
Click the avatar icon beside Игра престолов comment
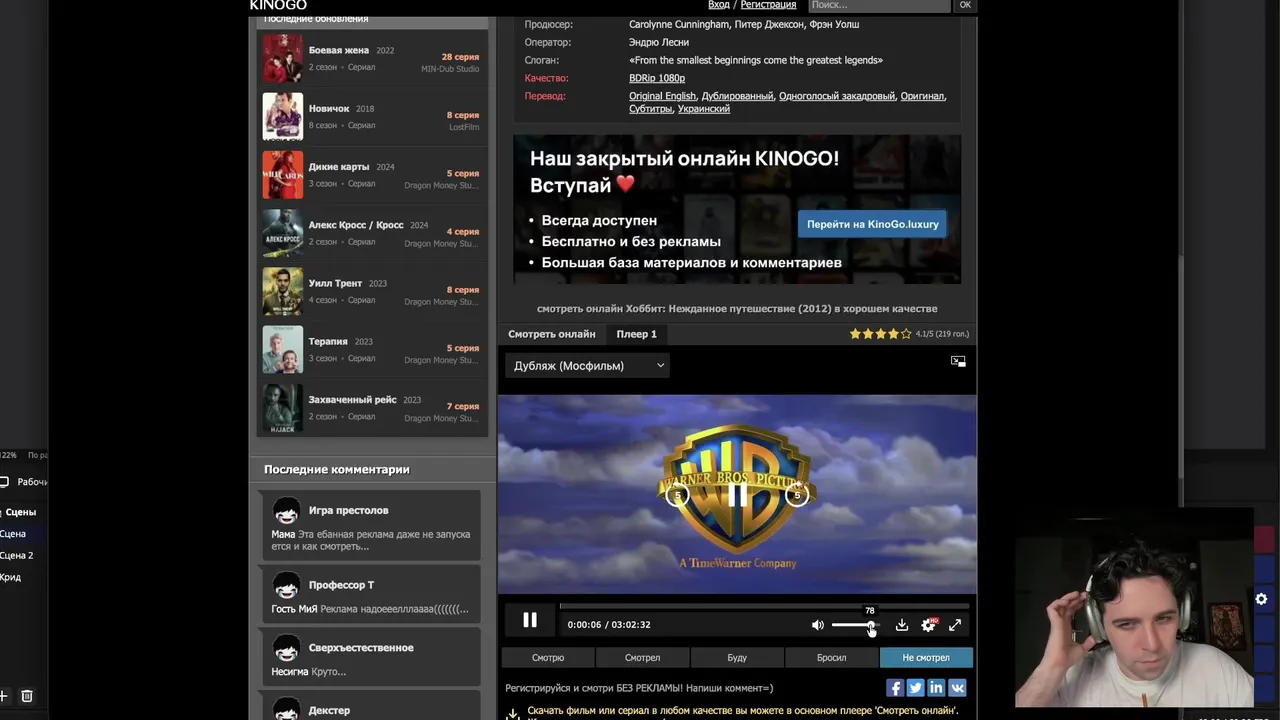(x=287, y=511)
